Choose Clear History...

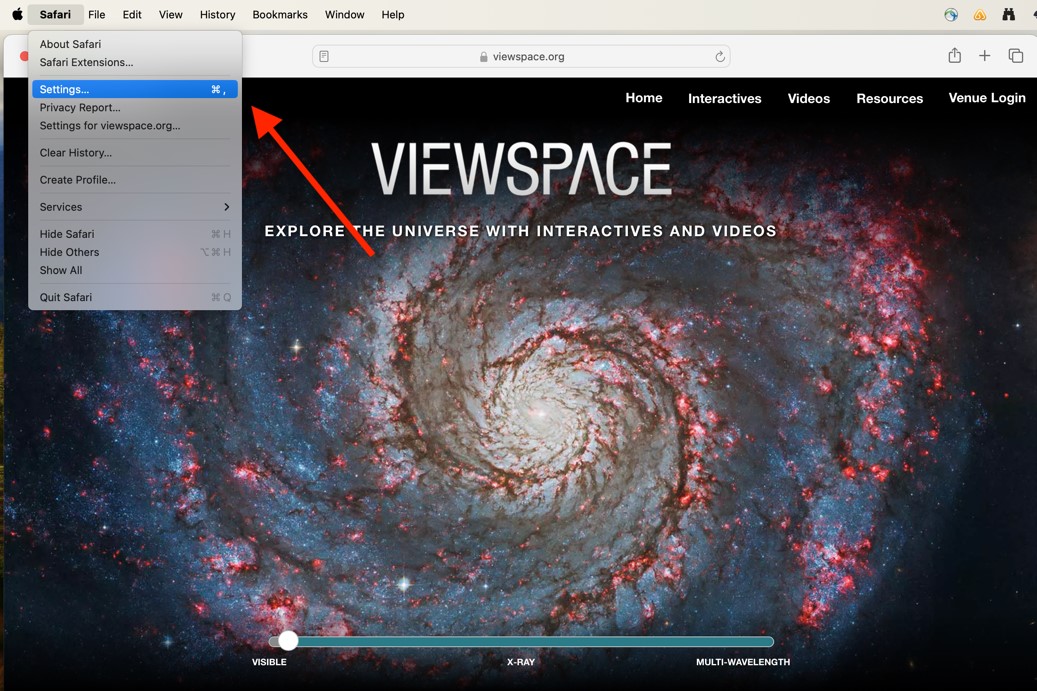135,153
